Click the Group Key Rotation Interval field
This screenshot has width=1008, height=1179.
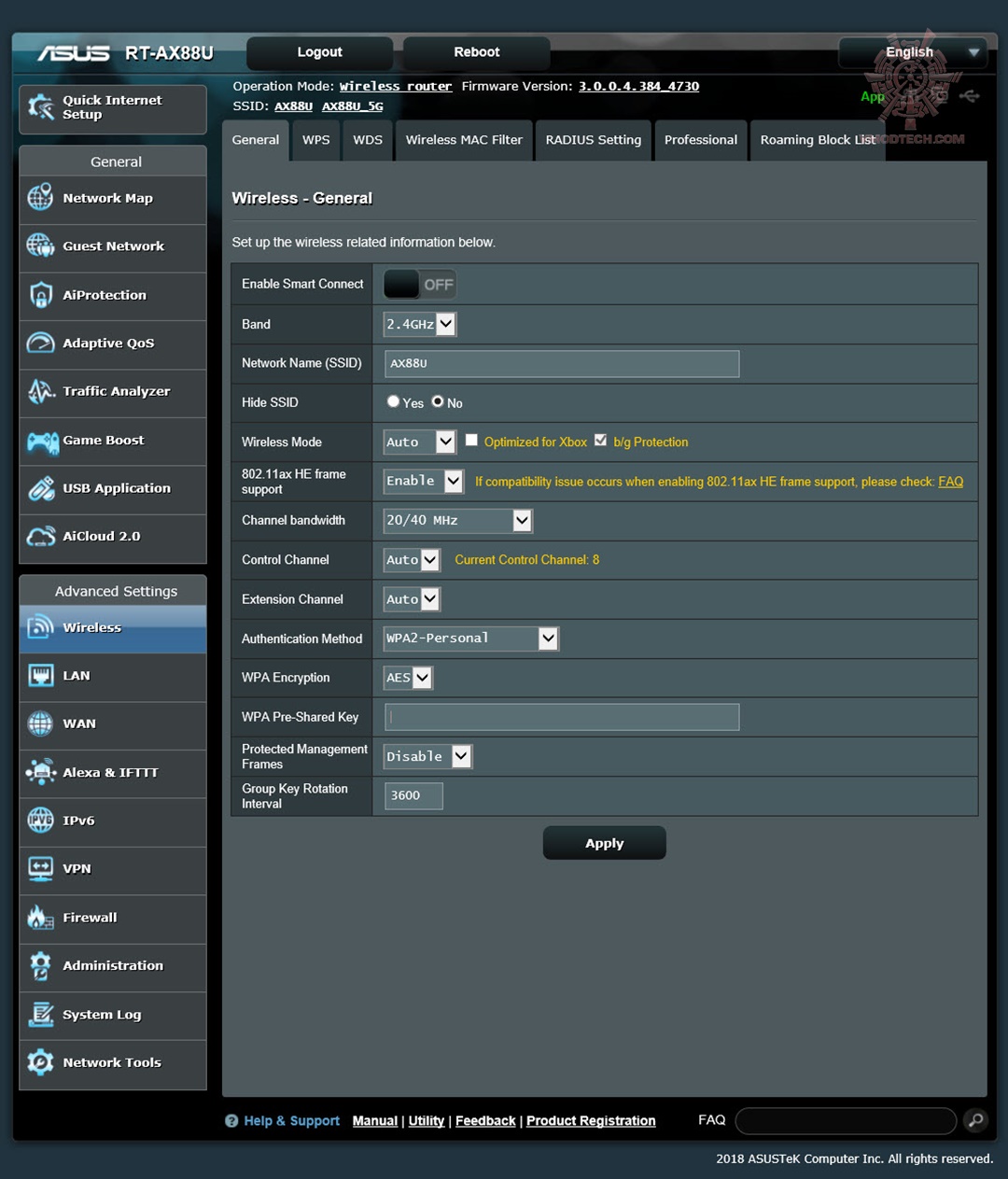coord(413,795)
